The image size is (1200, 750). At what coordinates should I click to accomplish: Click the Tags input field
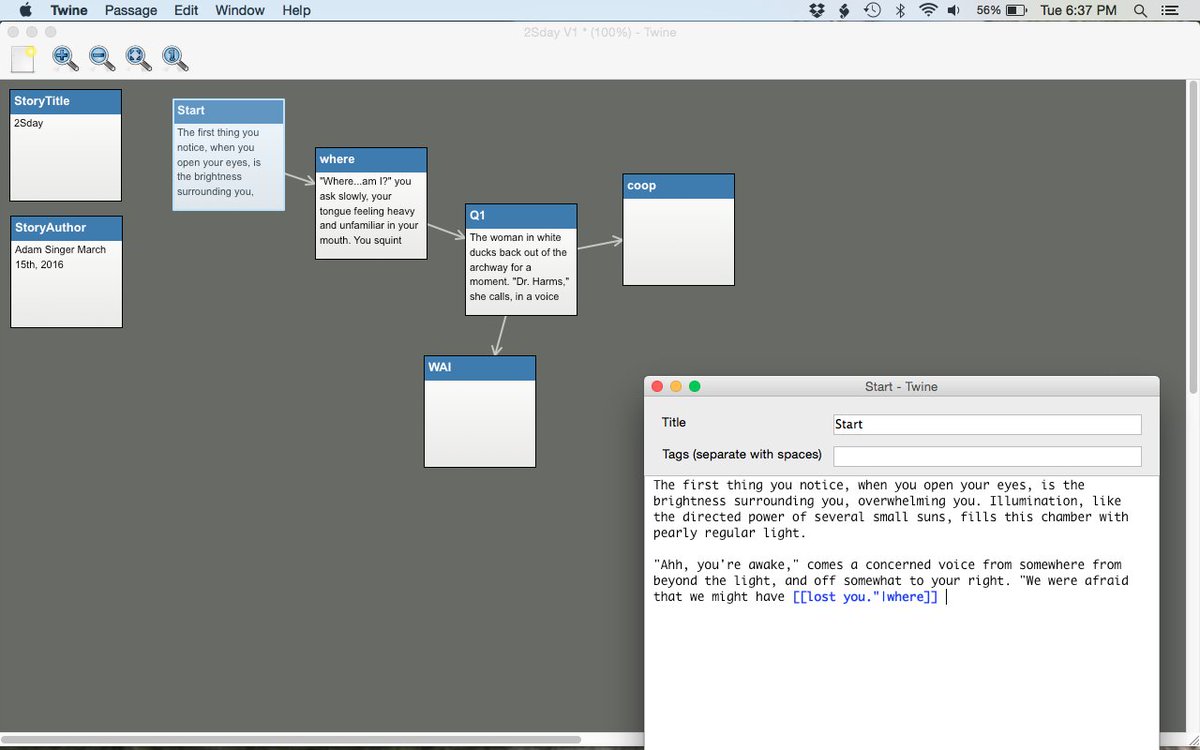pyautogui.click(x=987, y=456)
